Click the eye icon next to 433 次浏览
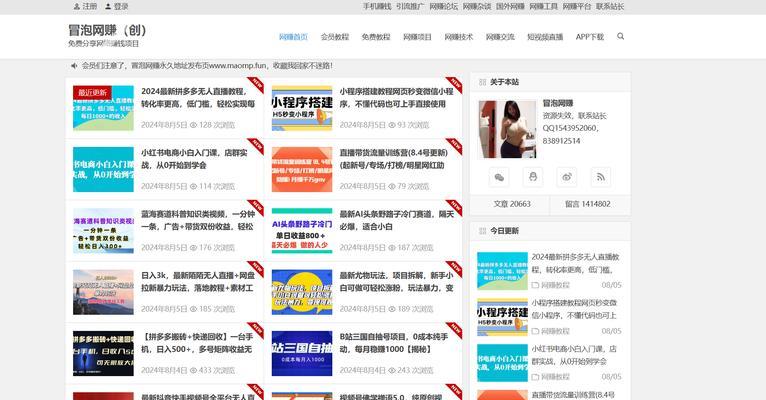This screenshot has height=400, width=766. (193, 370)
